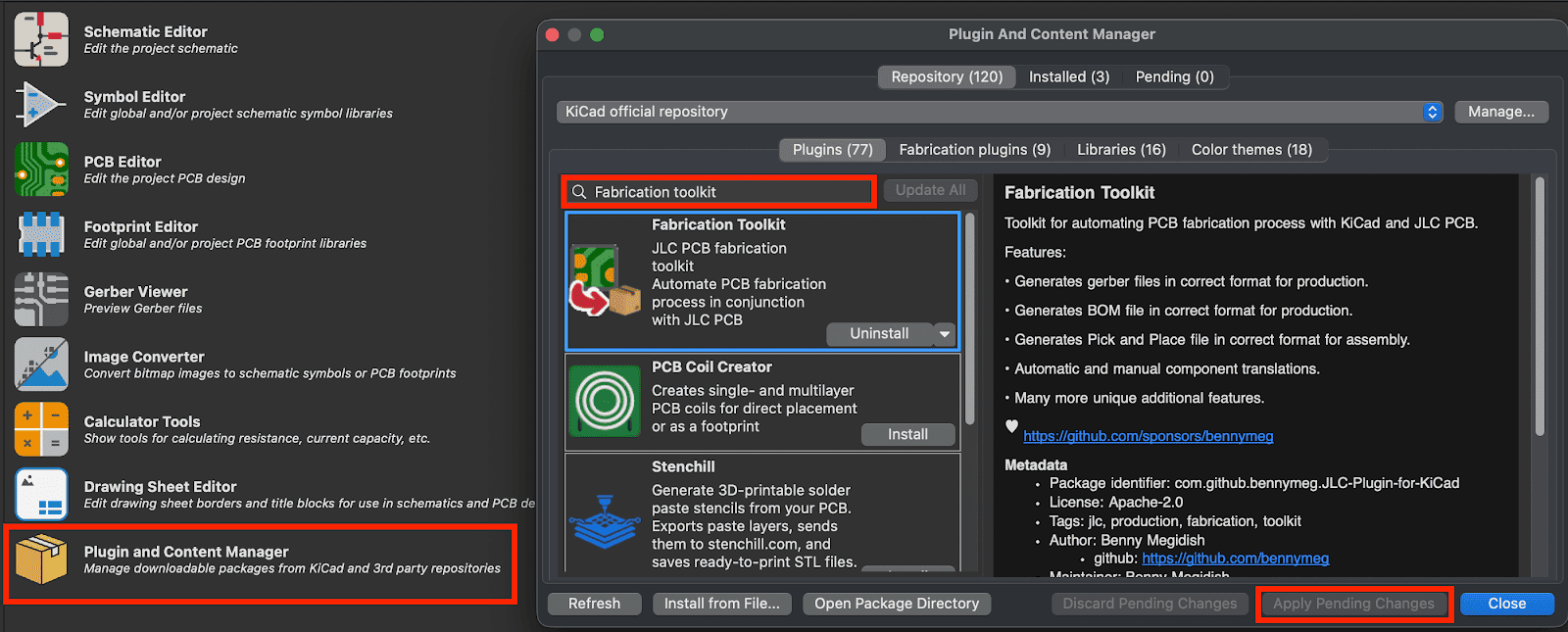Click Install from File... button
Image resolution: width=1568 pixels, height=632 pixels.
(x=721, y=604)
